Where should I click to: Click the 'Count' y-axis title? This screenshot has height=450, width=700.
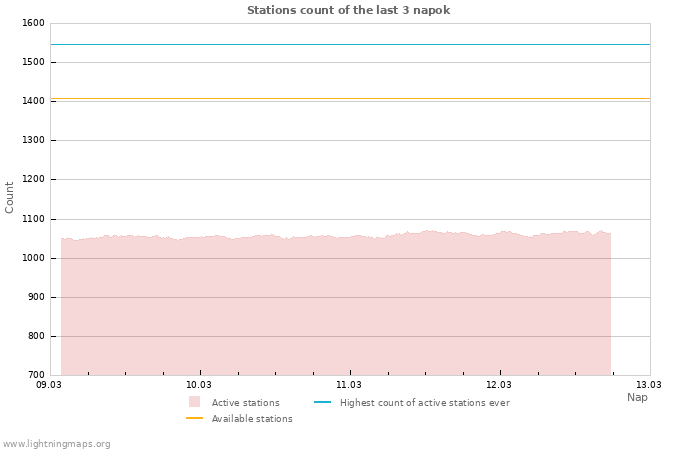pos(9,197)
